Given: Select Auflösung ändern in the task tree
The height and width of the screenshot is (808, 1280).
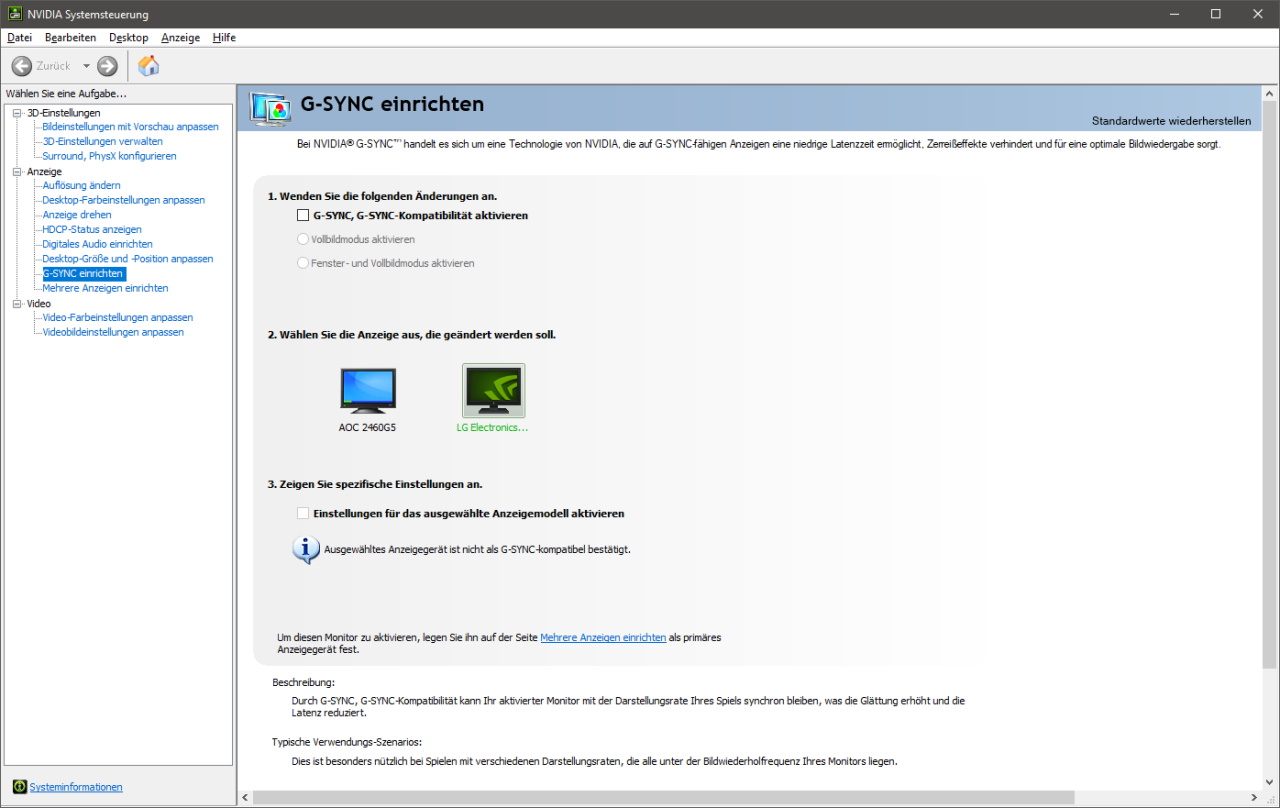Looking at the screenshot, I should pyautogui.click(x=81, y=186).
